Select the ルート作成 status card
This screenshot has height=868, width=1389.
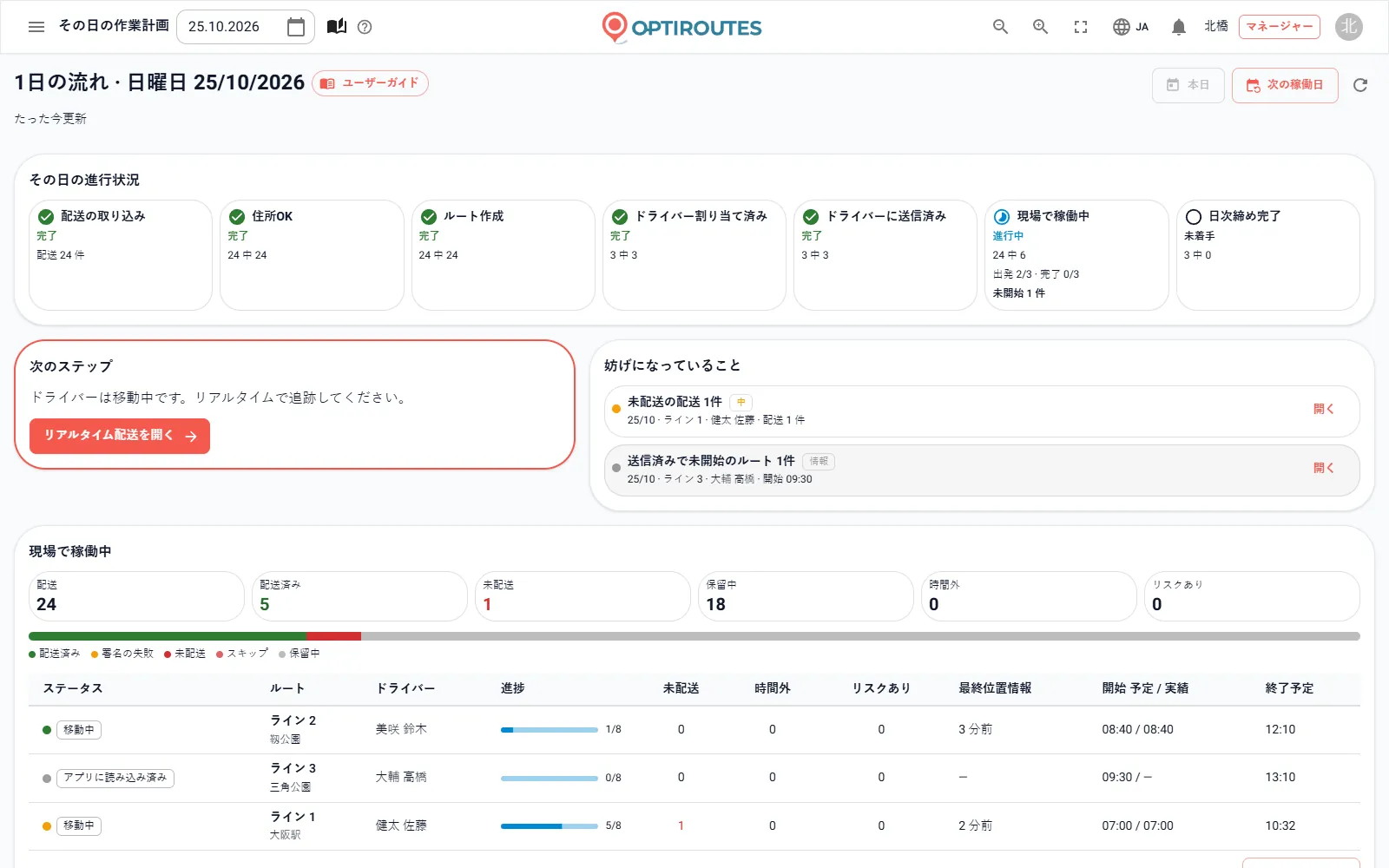tap(503, 255)
